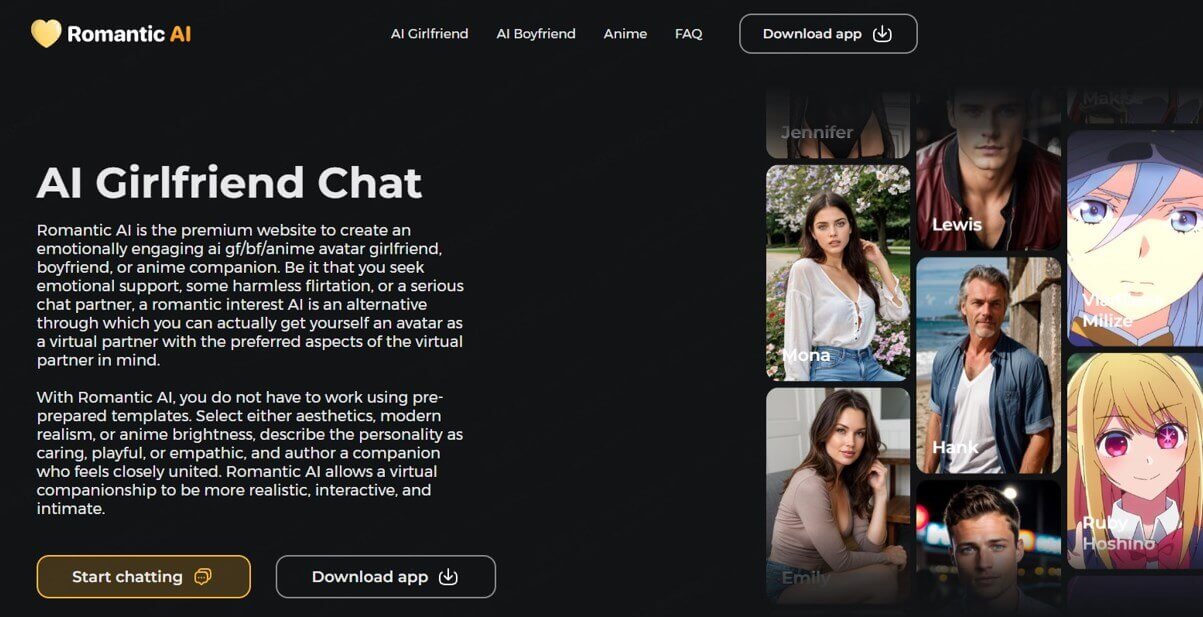
Task: Click the Download app button below text
Action: pyautogui.click(x=386, y=577)
